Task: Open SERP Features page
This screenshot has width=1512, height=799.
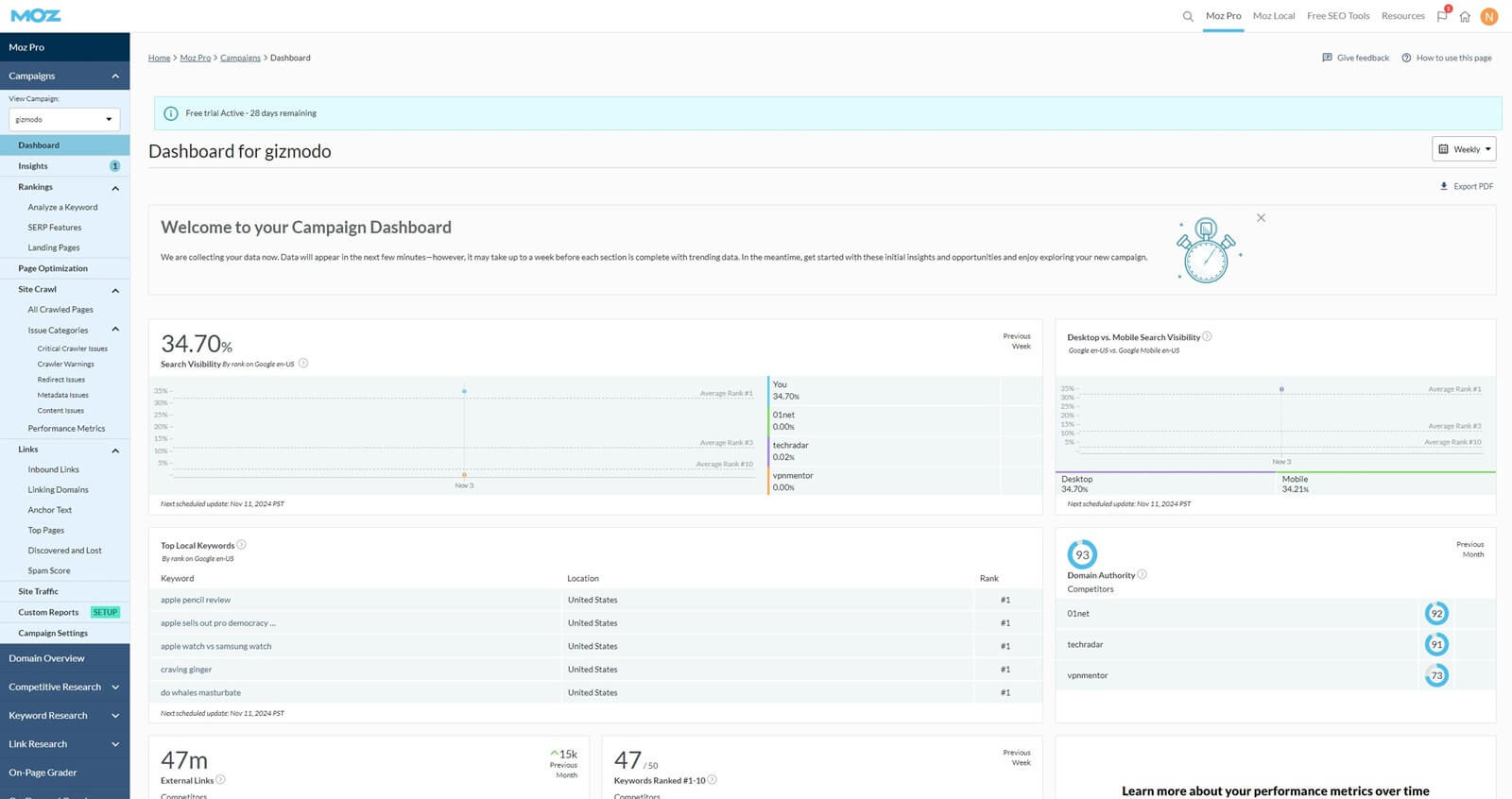Action: click(55, 228)
